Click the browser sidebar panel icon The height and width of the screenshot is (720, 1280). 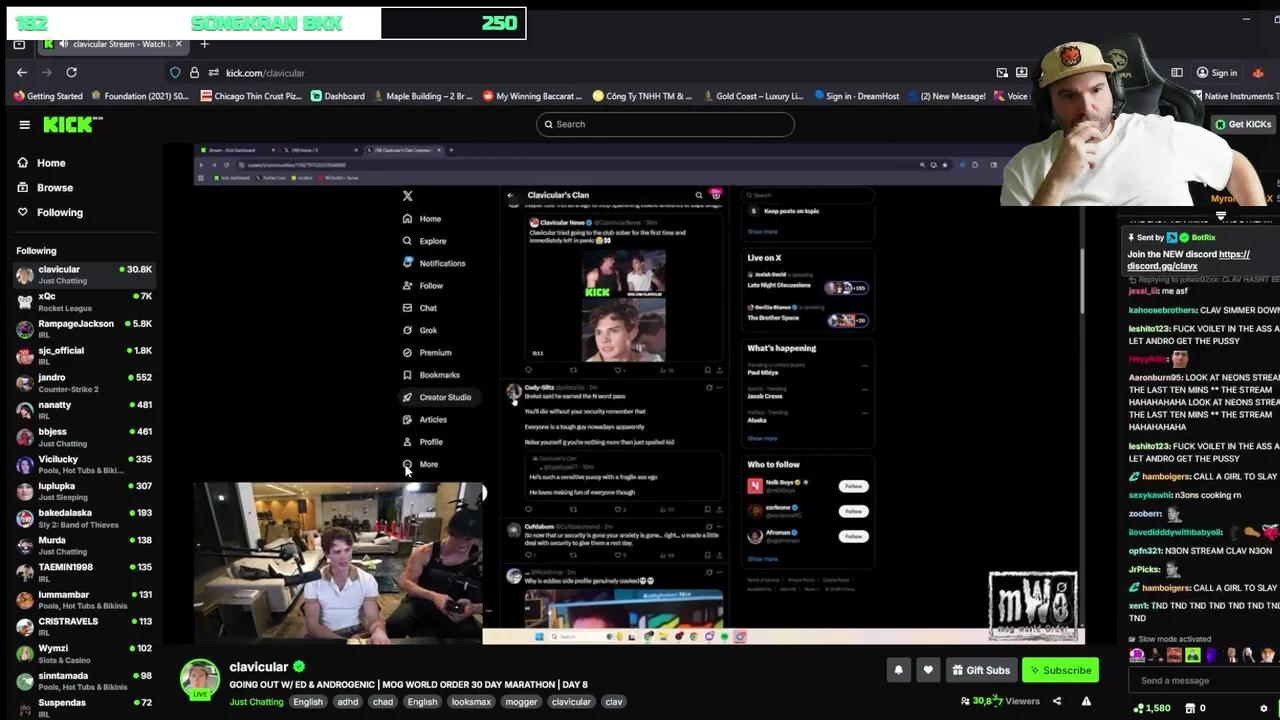pos(1177,73)
